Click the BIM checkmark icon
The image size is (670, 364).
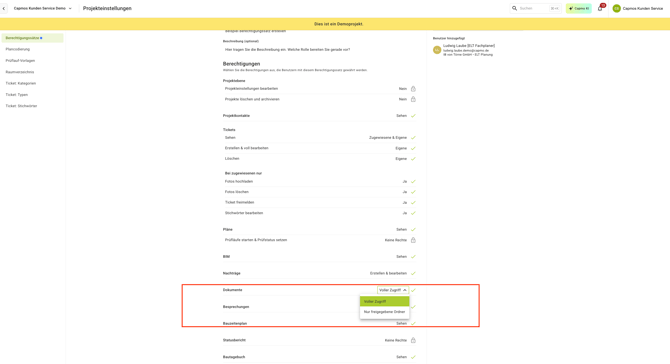(x=413, y=257)
